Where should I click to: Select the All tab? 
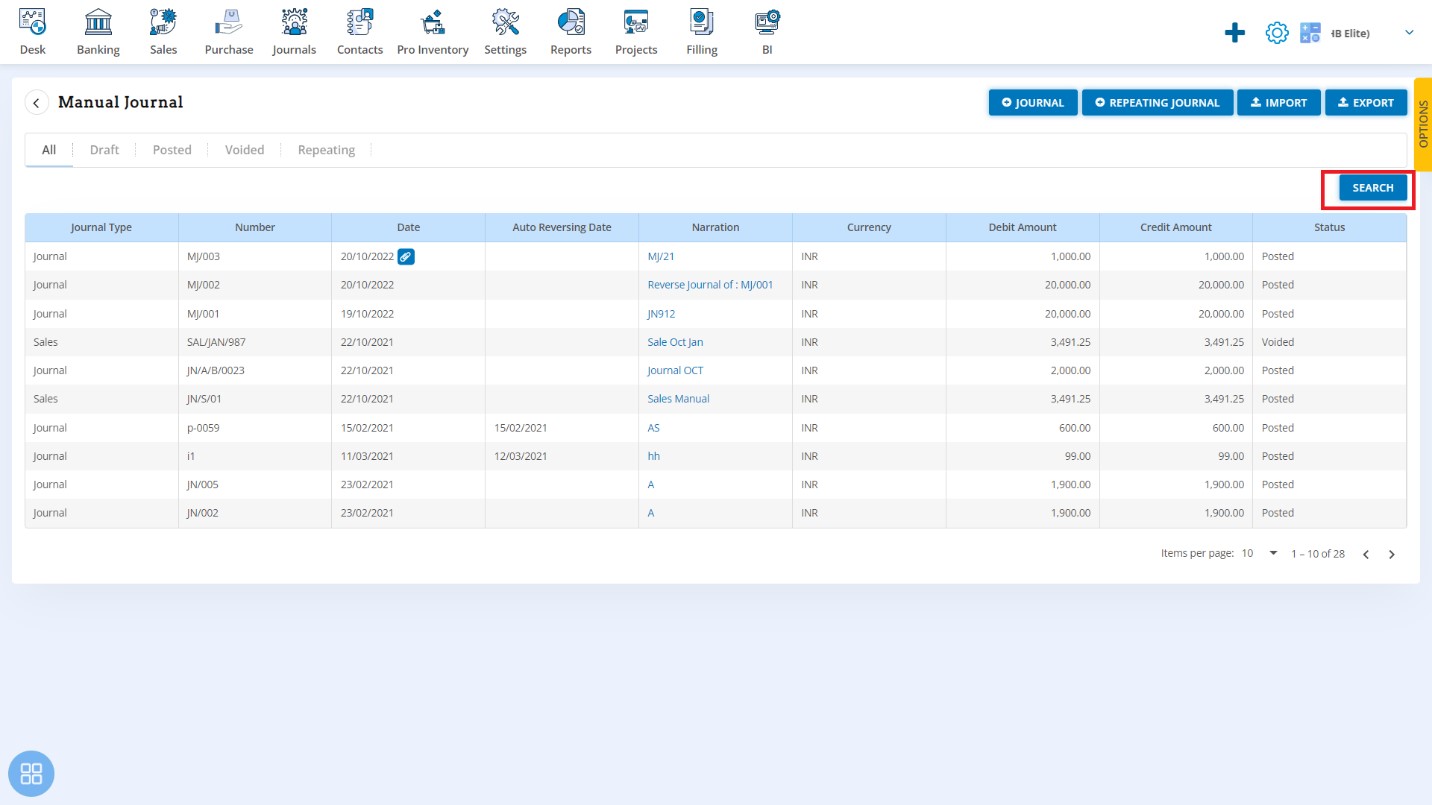click(49, 150)
